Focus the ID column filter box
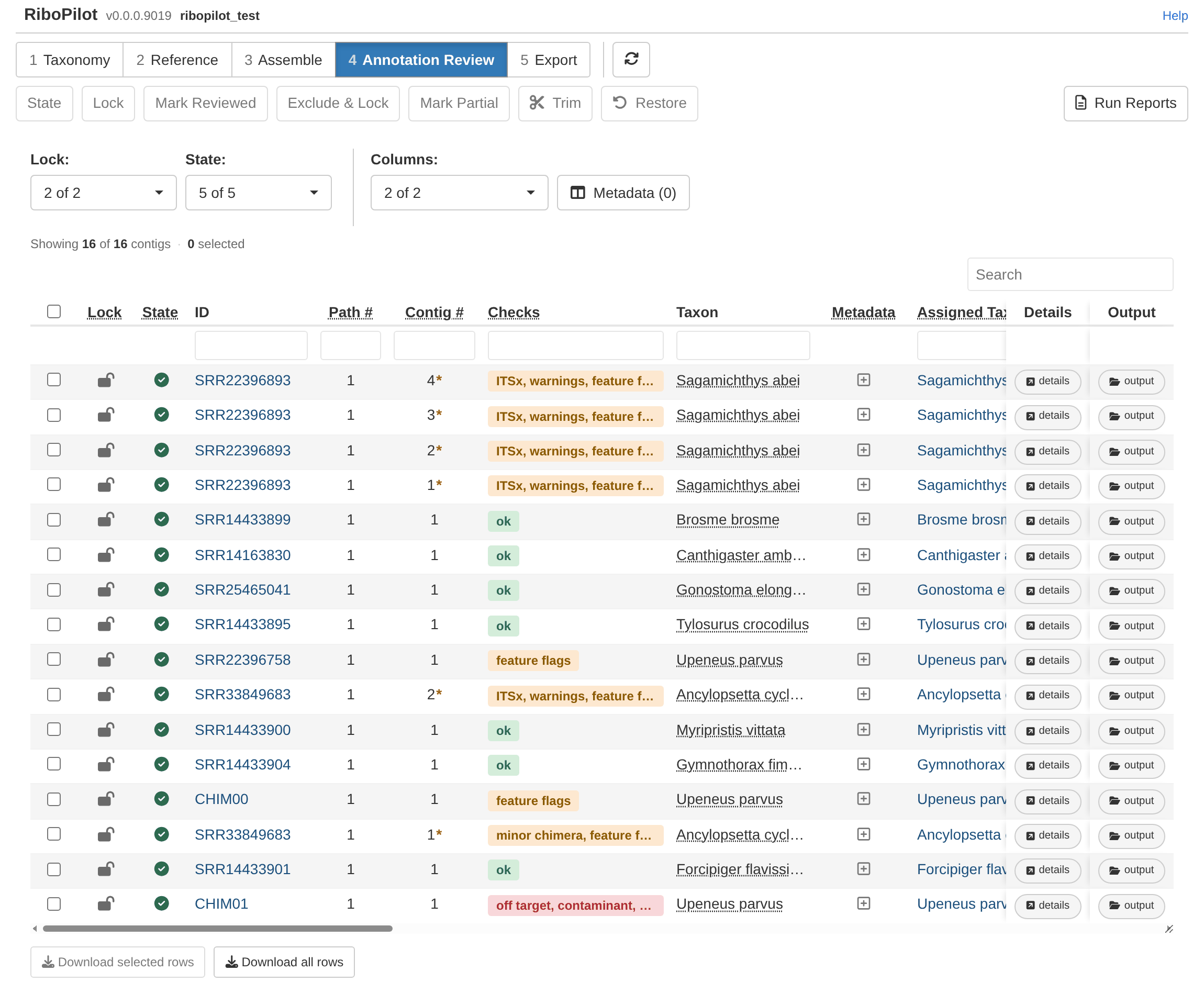 click(251, 345)
